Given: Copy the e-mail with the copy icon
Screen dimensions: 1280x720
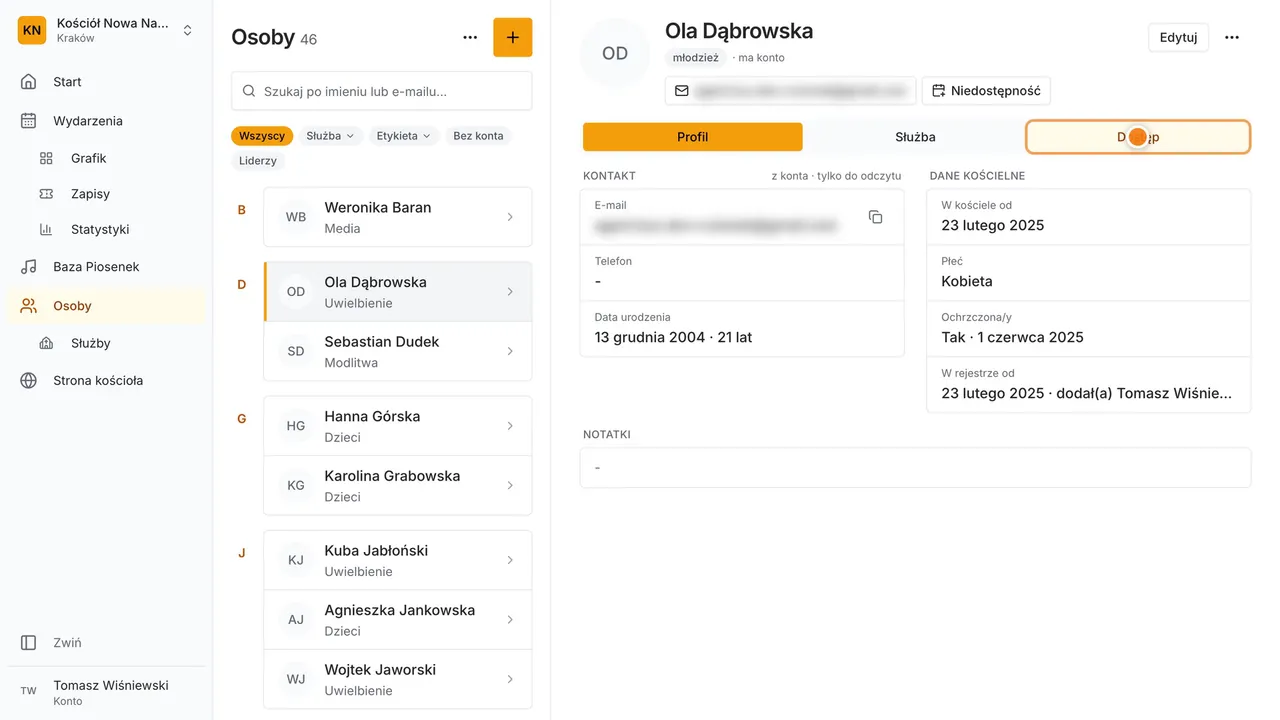Looking at the screenshot, I should coord(876,217).
